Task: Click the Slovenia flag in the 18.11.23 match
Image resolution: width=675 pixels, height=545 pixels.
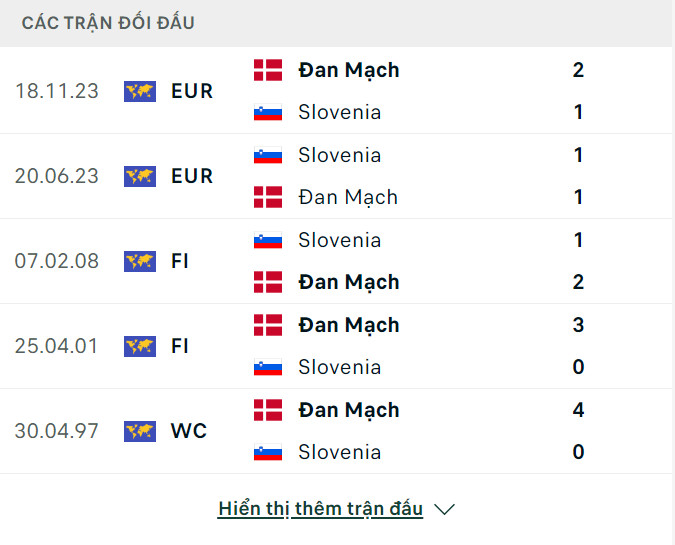Action: [x=267, y=112]
